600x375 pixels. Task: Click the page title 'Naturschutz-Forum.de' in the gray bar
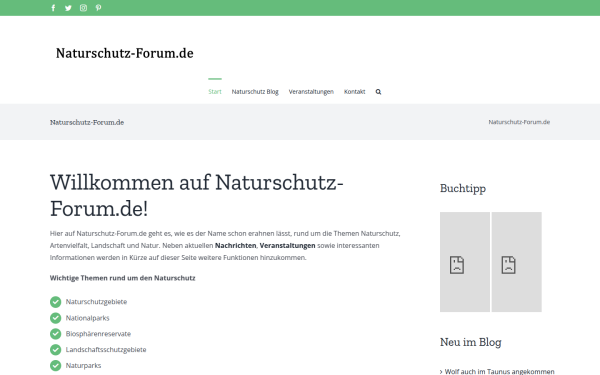pos(87,122)
